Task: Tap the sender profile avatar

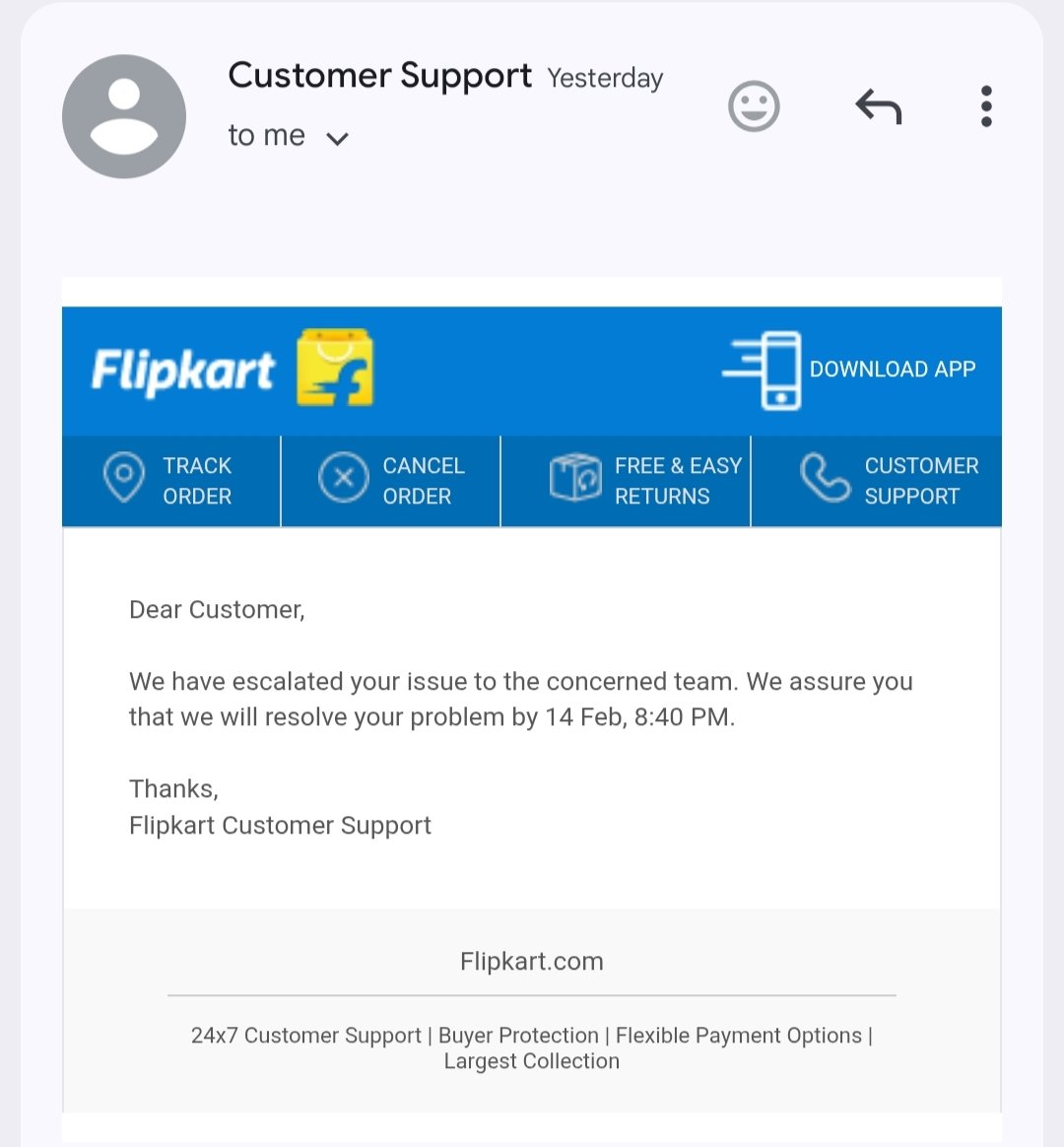Action: [124, 116]
